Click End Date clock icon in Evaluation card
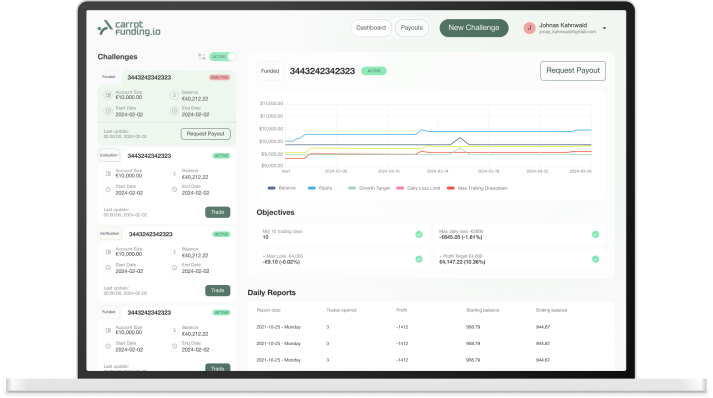Viewport: 713px width, 398px height. [x=174, y=189]
